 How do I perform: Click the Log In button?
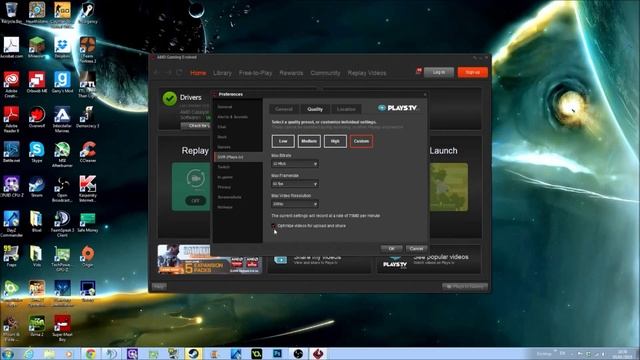click(x=439, y=72)
